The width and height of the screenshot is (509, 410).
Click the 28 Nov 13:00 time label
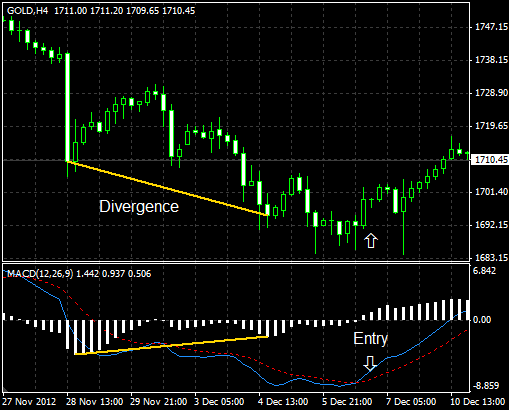coord(94,402)
